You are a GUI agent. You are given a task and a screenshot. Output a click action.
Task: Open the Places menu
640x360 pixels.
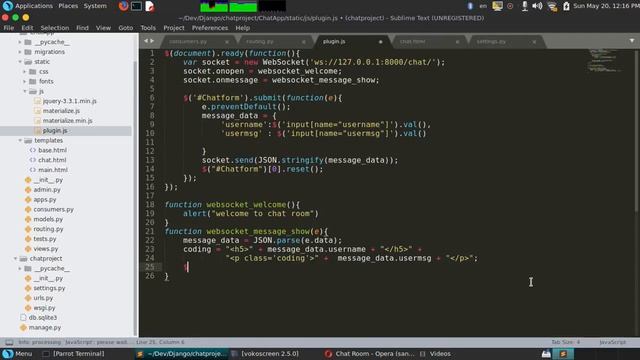point(68,6)
